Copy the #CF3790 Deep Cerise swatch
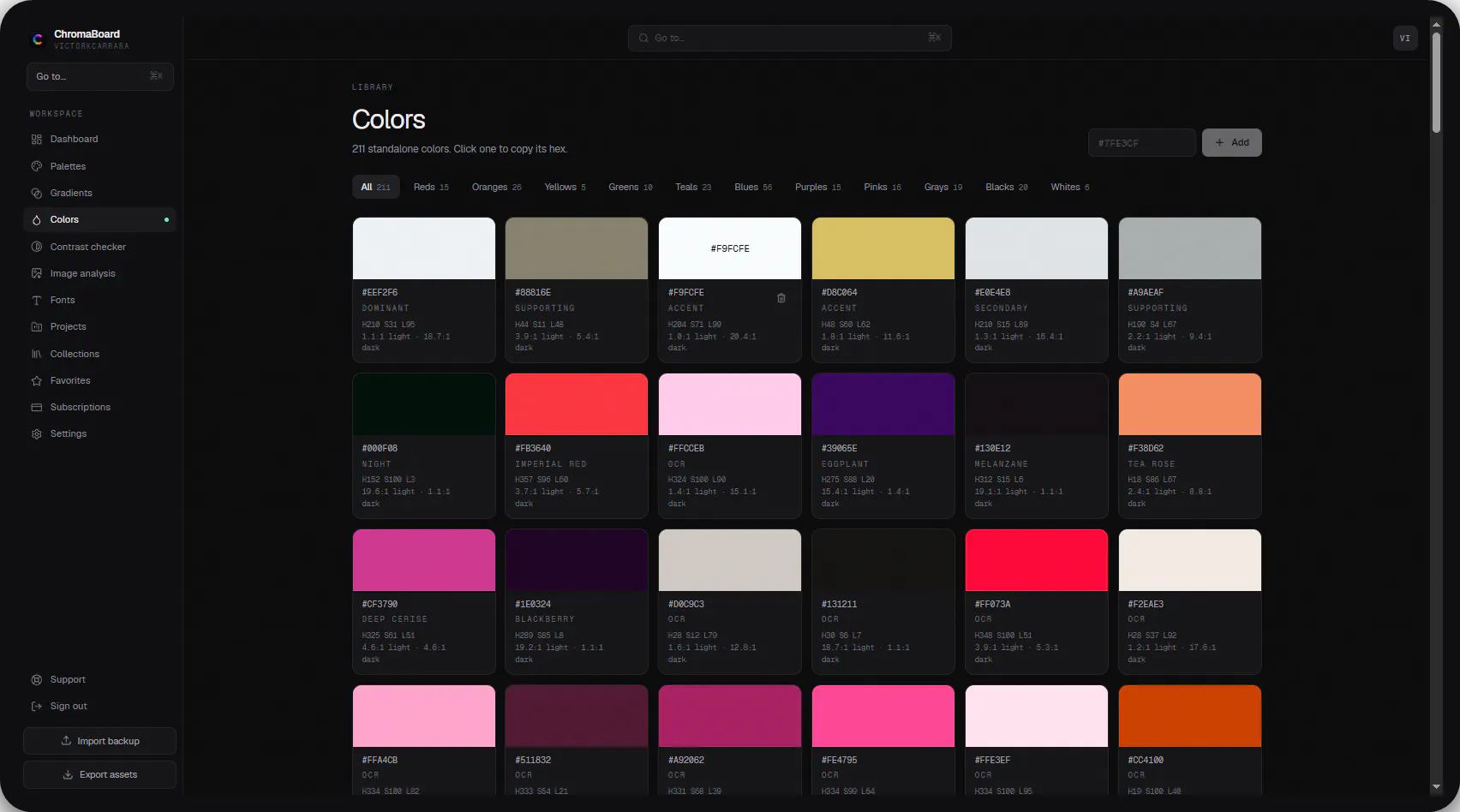 pyautogui.click(x=424, y=560)
